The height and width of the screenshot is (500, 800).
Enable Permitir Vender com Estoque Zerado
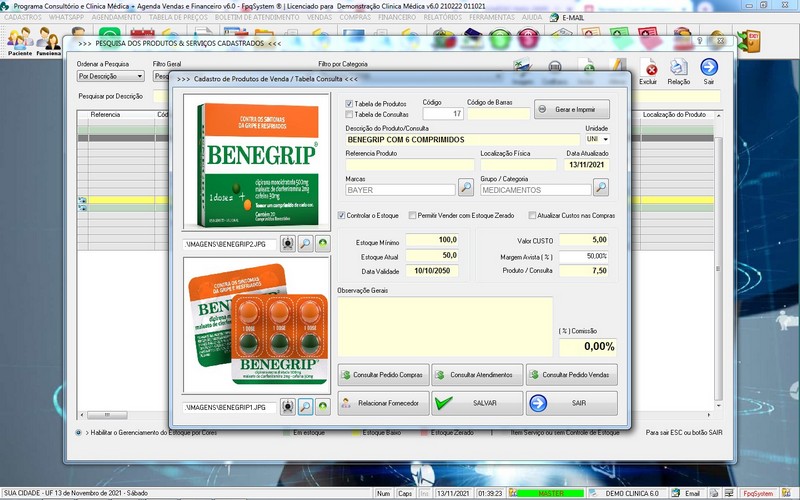(x=412, y=215)
